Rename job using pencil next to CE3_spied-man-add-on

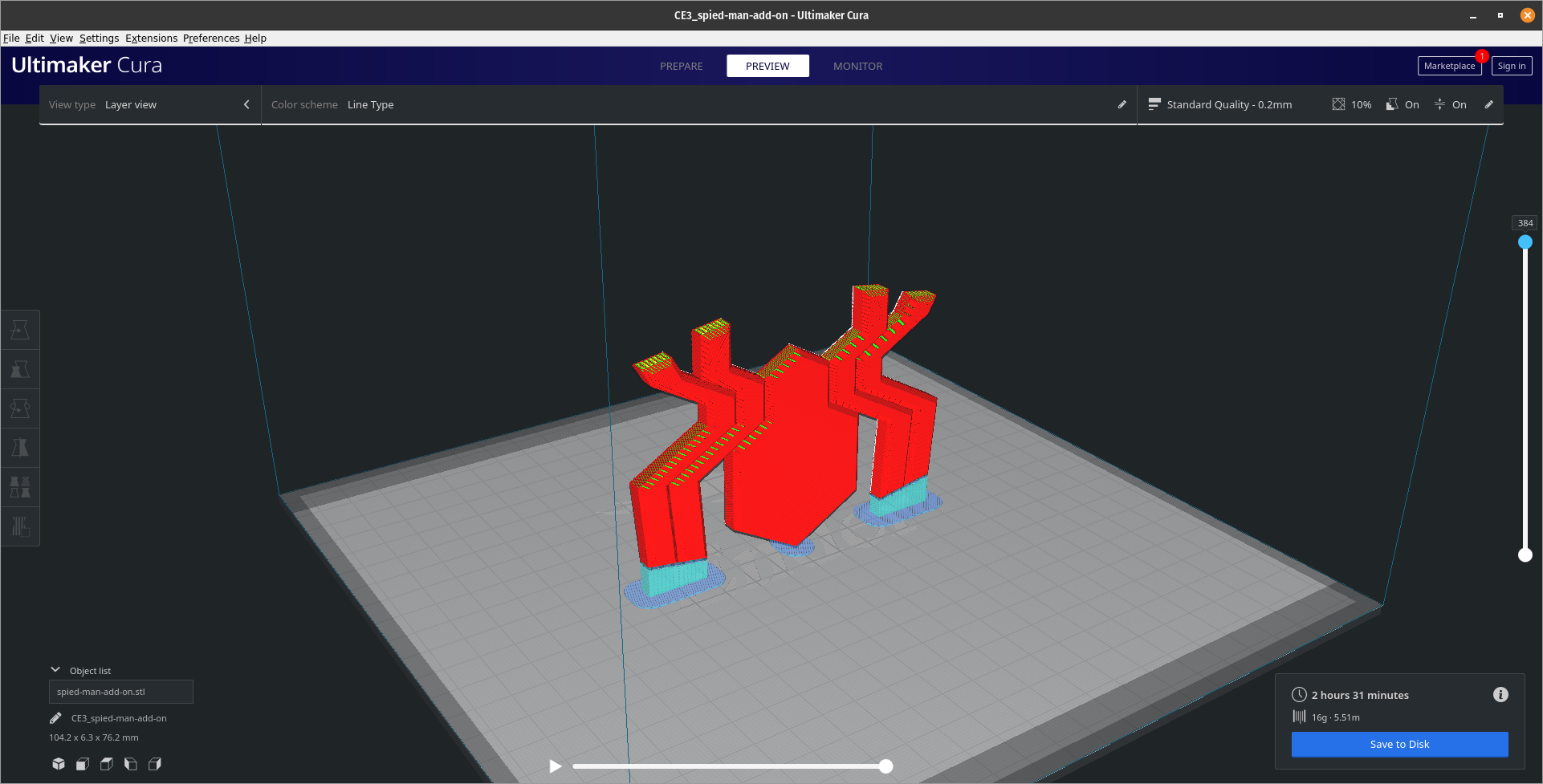tap(55, 718)
